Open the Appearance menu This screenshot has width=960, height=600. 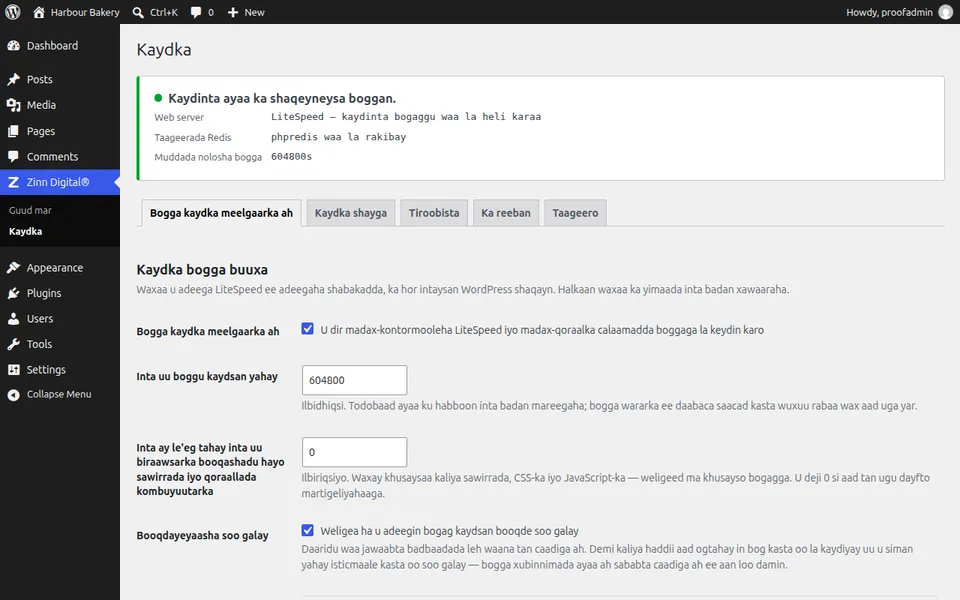[x=60, y=268]
